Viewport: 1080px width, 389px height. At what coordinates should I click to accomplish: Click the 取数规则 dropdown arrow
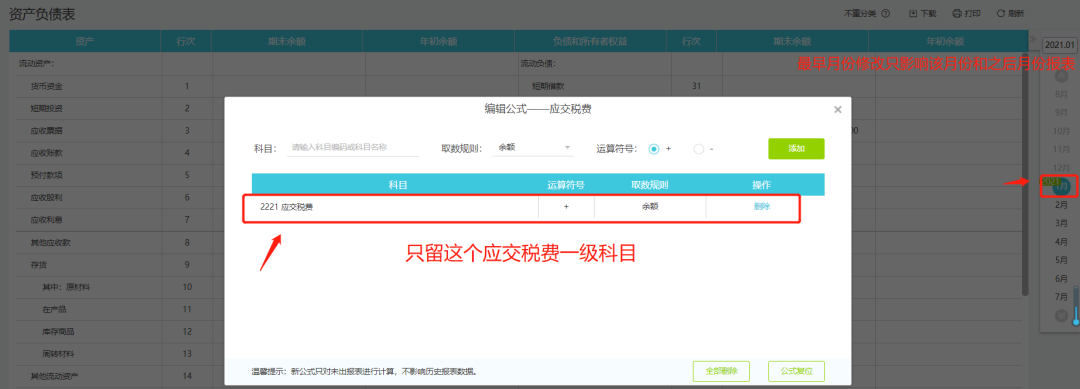[568, 147]
